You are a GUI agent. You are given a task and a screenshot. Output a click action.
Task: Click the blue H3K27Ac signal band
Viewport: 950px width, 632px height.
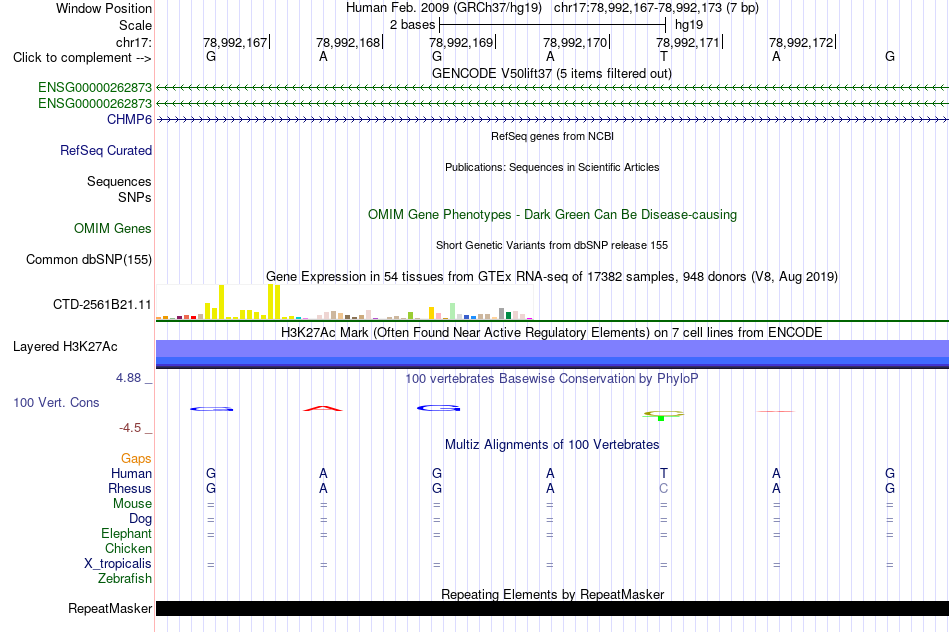(552, 354)
